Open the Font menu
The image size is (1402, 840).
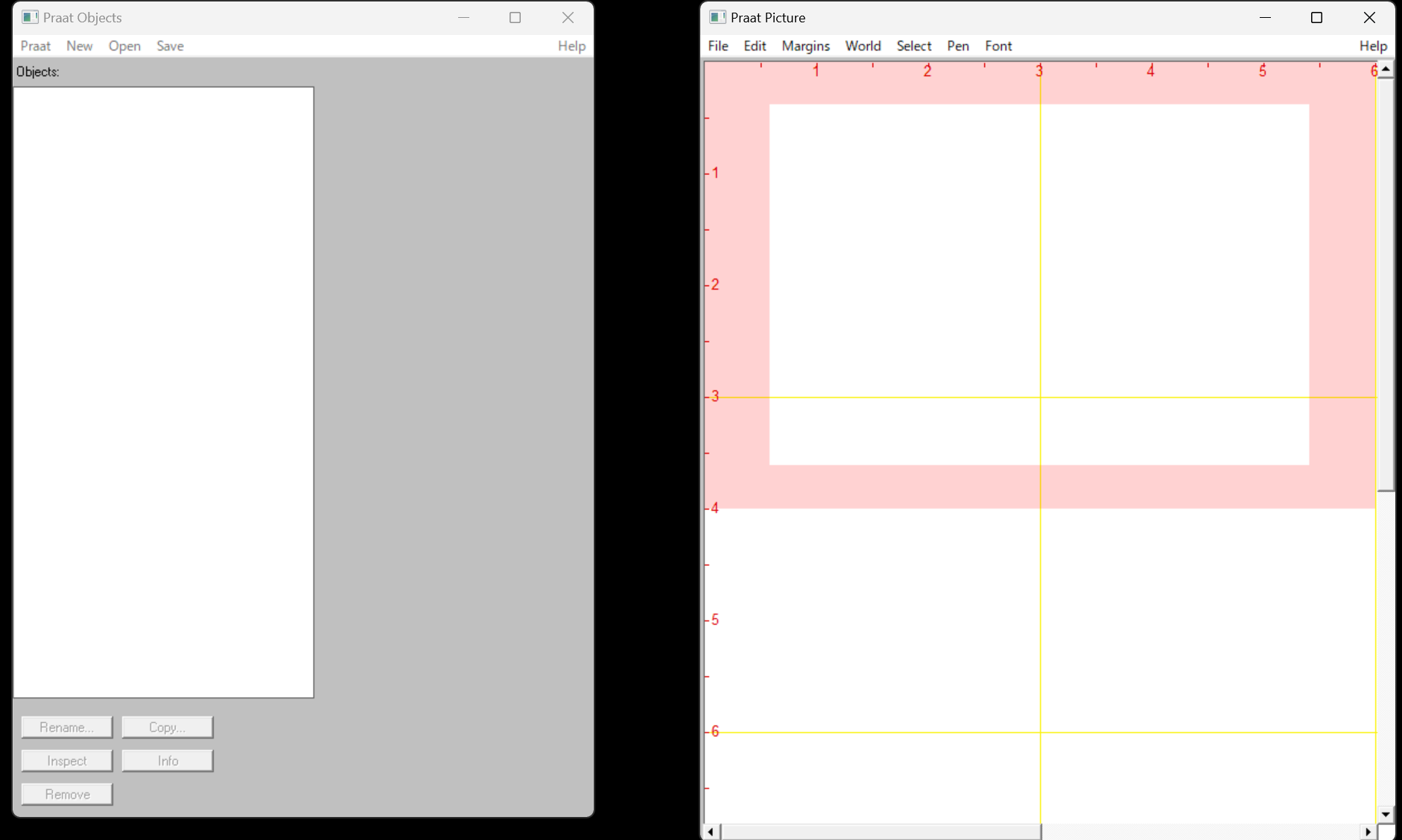tap(998, 46)
